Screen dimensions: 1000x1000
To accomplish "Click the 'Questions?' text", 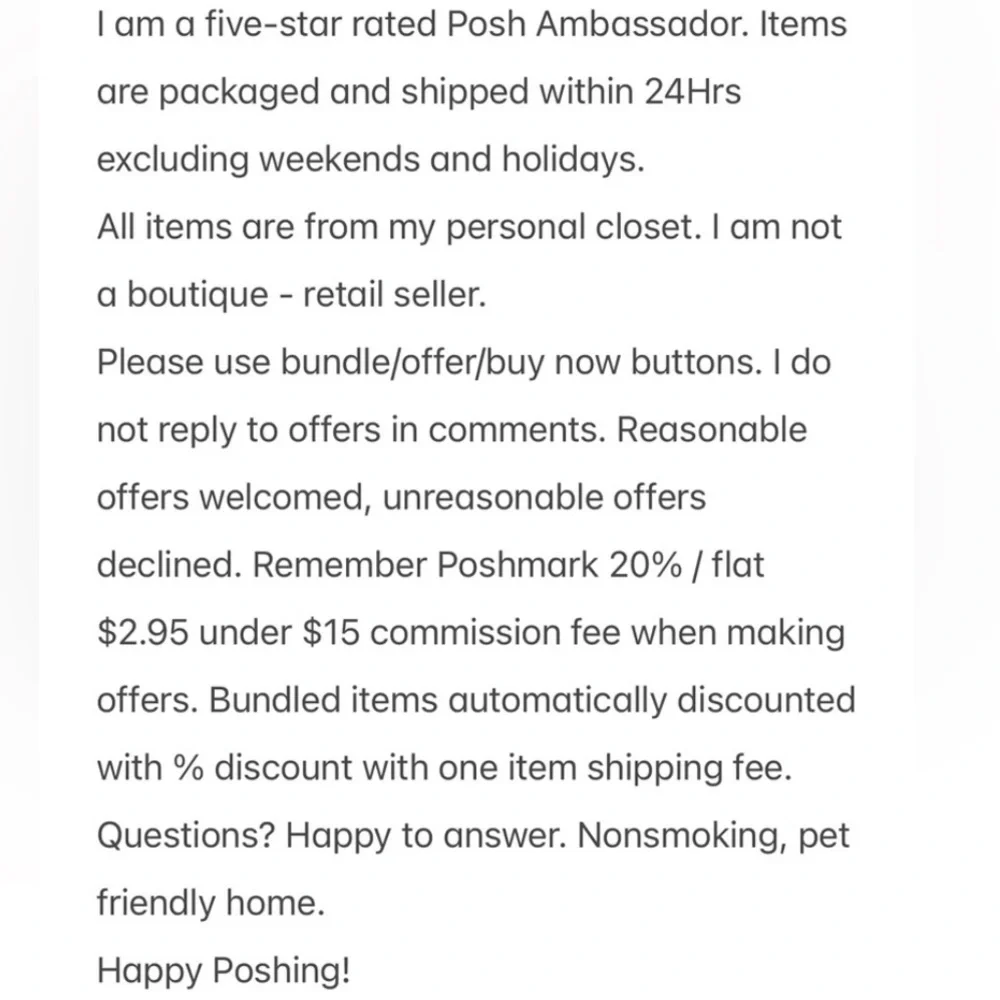I will 186,835.
